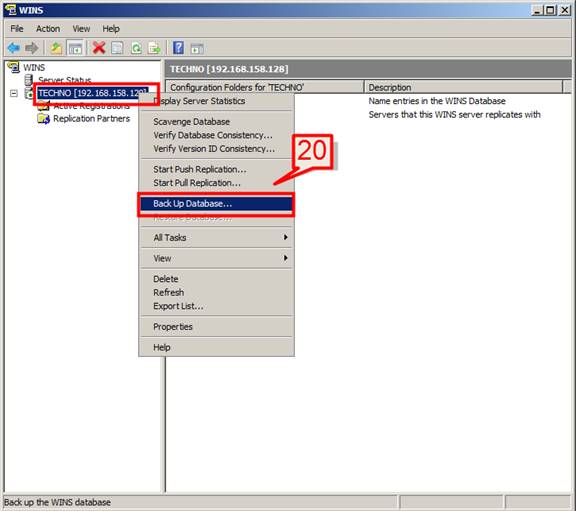Collapse the TECHNO server tree node

coord(14,93)
